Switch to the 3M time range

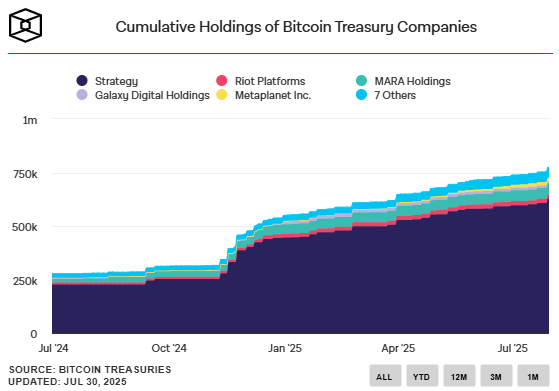(x=496, y=376)
